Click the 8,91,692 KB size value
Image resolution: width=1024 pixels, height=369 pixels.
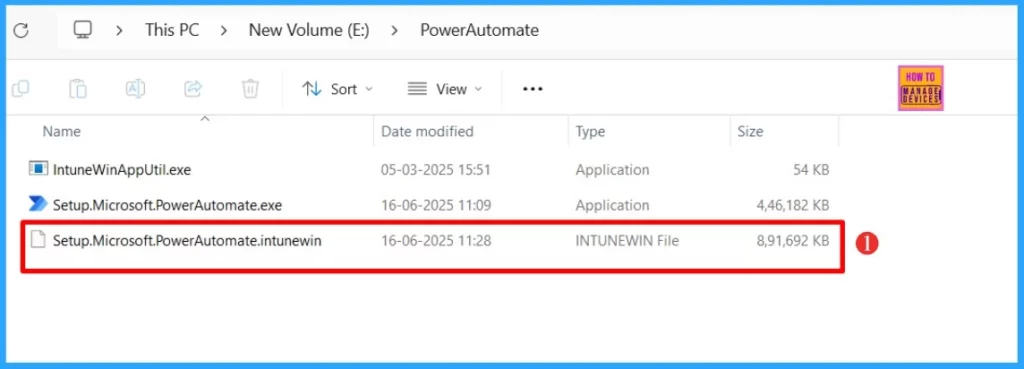click(793, 240)
